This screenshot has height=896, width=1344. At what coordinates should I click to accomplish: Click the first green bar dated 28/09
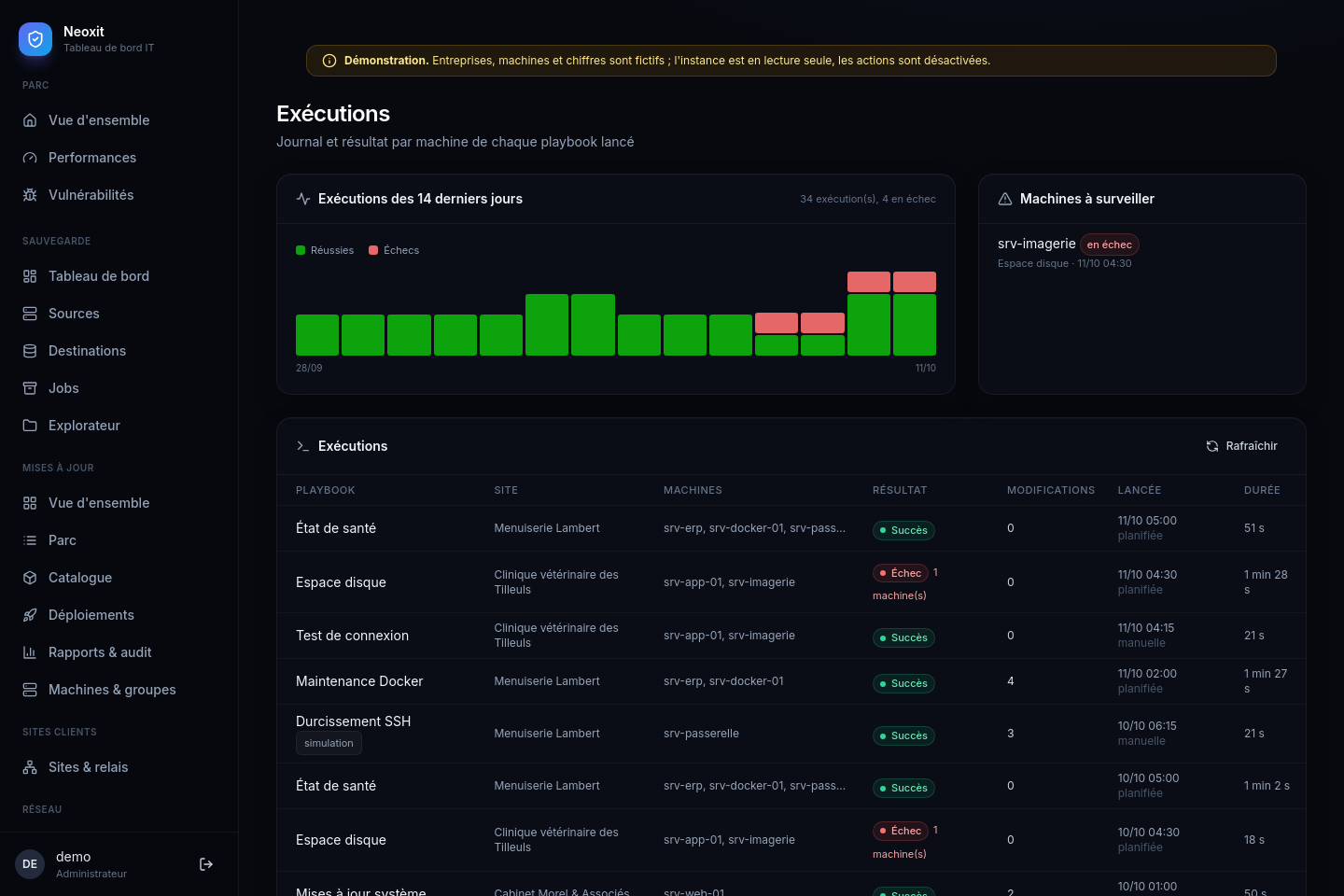coord(317,335)
